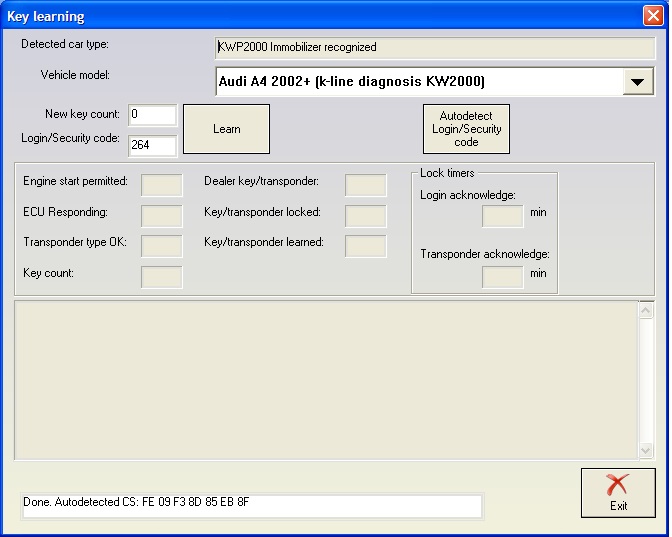
Task: Click the Transponder type OK indicator box
Action: point(162,246)
